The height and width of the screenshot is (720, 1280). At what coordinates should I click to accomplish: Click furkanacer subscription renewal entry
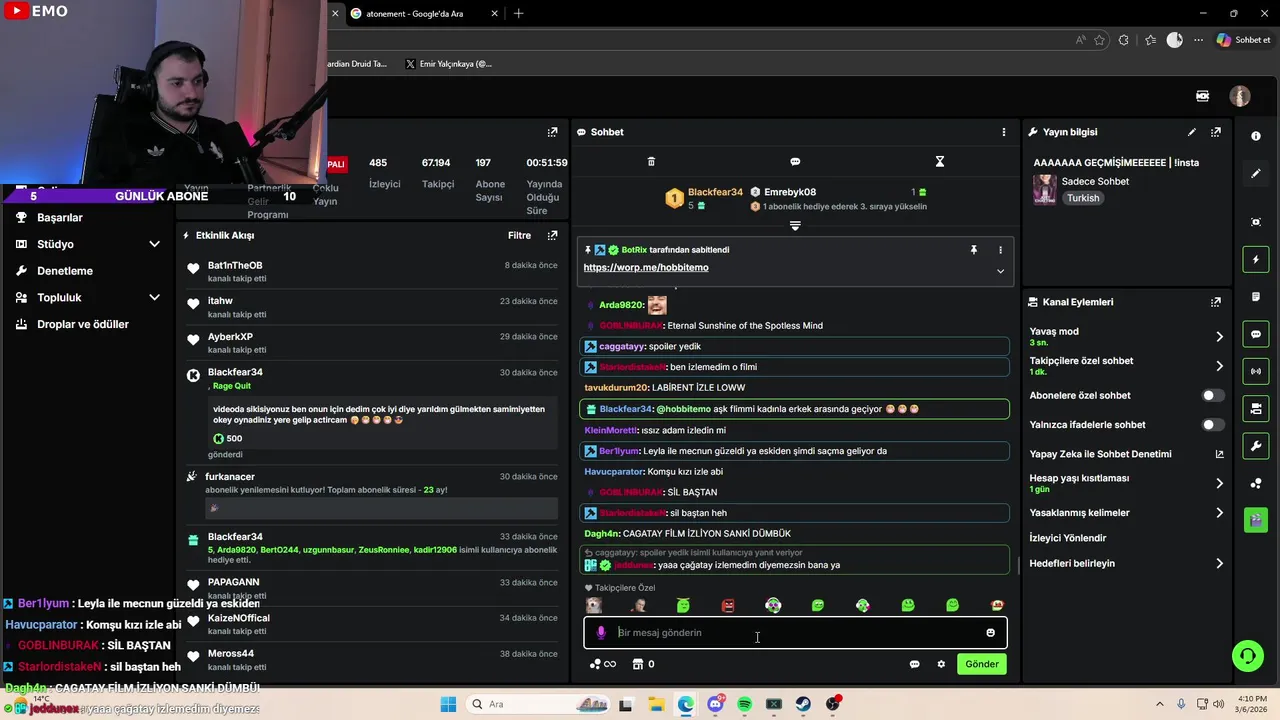[373, 494]
